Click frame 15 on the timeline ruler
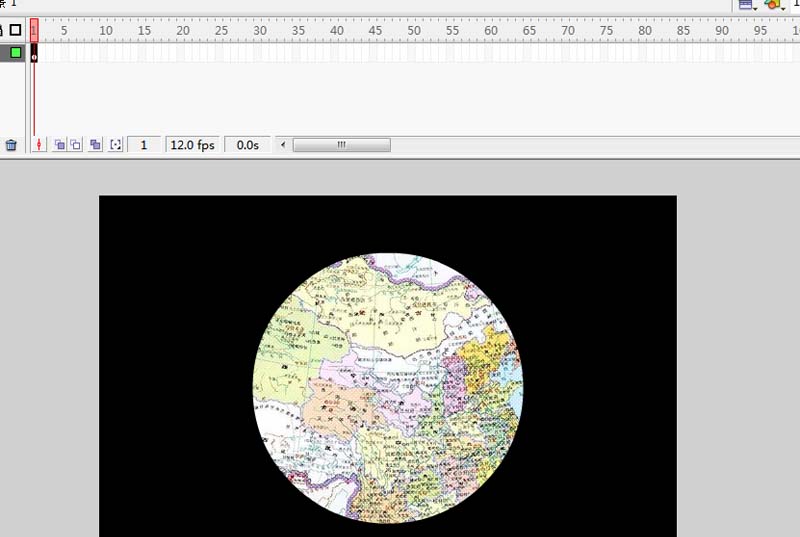 coord(144,31)
